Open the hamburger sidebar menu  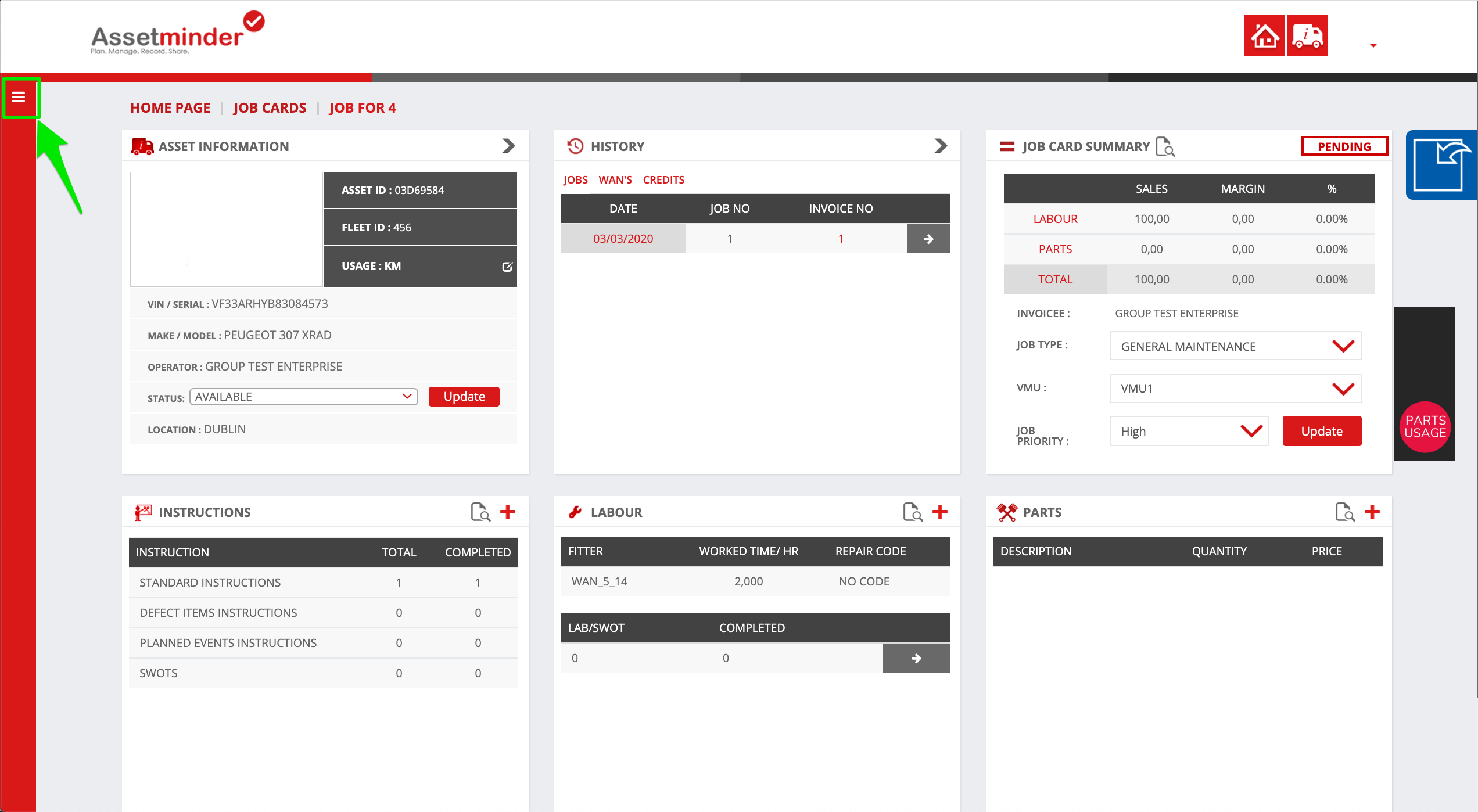(x=19, y=97)
